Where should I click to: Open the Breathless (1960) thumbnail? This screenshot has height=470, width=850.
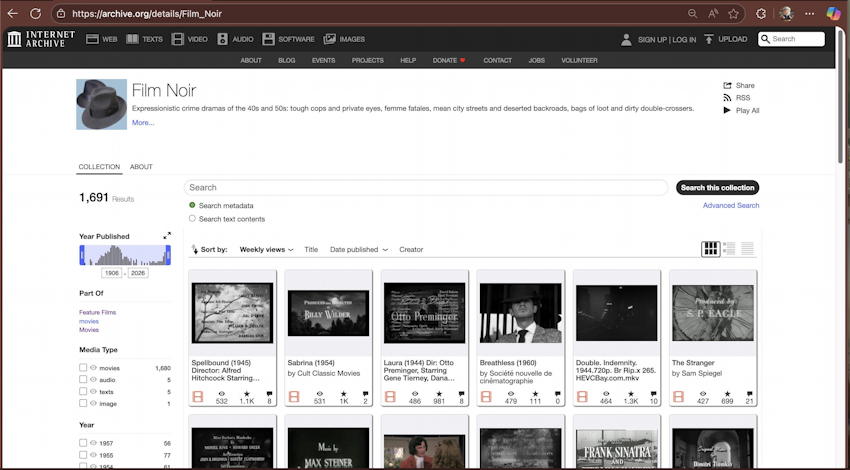[520, 313]
